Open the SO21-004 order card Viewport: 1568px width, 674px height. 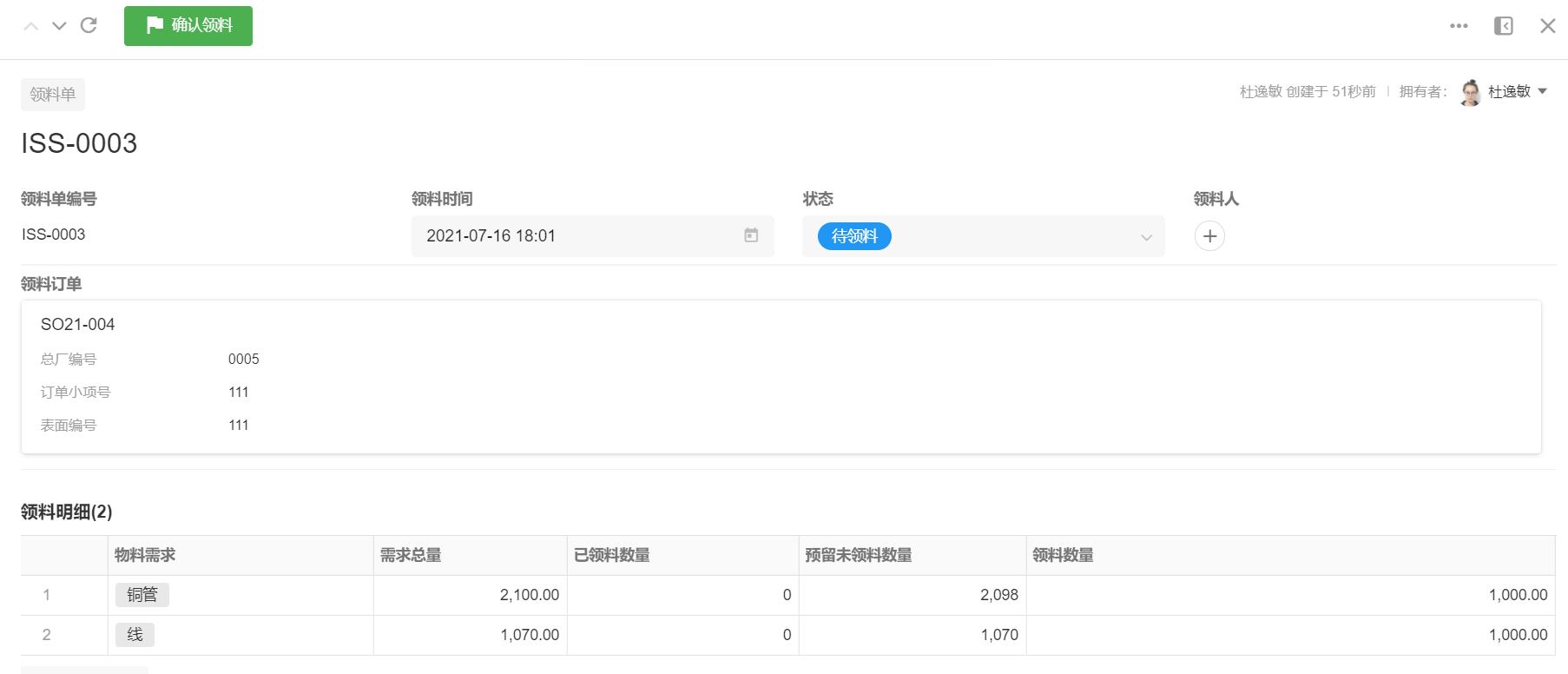point(78,325)
